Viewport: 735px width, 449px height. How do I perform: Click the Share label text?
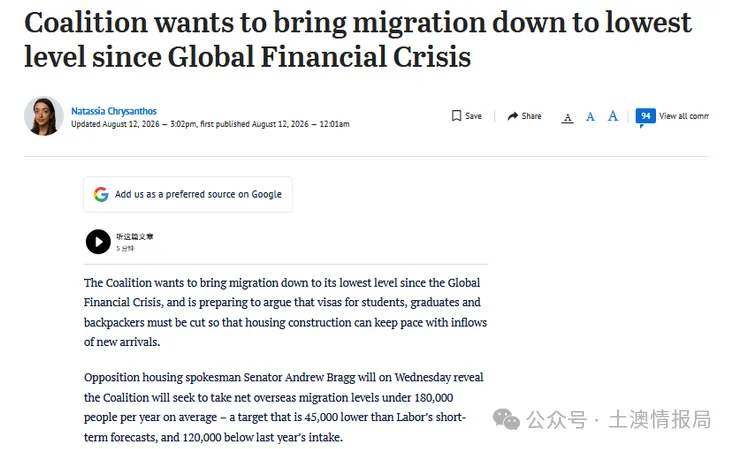(x=532, y=116)
